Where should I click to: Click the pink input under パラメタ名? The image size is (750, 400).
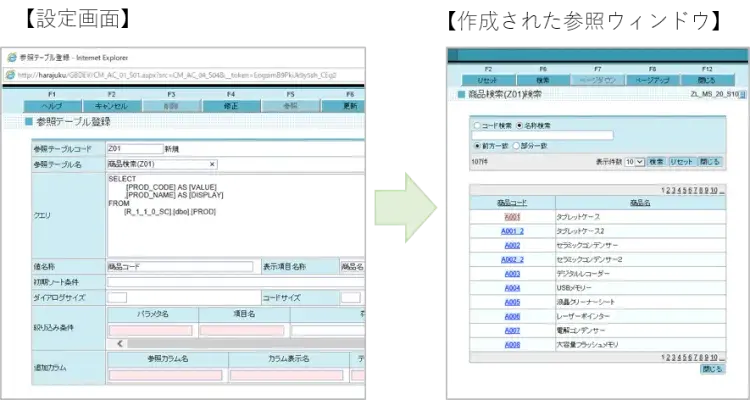(x=151, y=331)
